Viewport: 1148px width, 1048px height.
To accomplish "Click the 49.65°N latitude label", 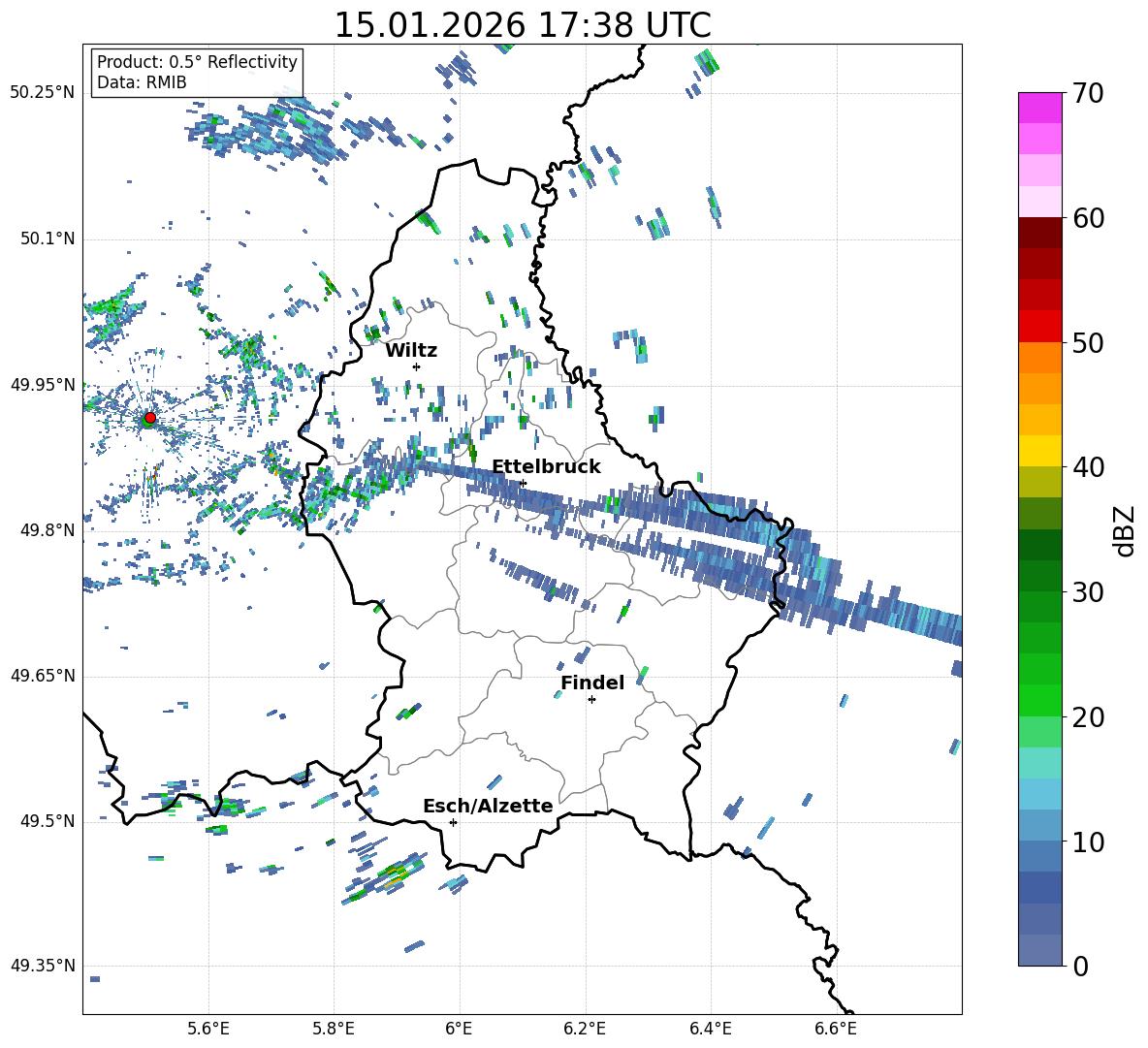I will (43, 675).
